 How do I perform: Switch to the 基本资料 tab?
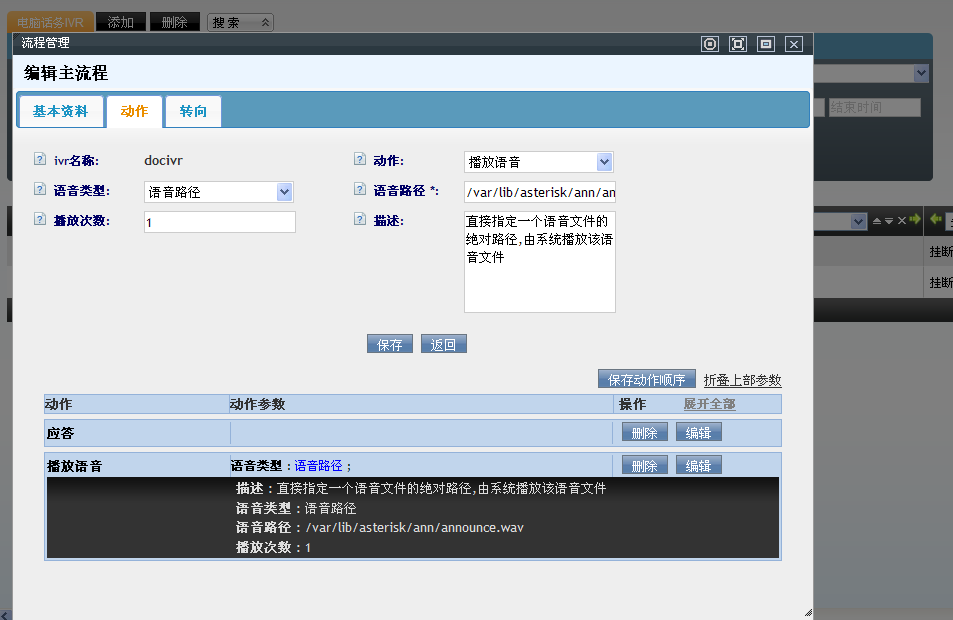pyautogui.click(x=60, y=112)
